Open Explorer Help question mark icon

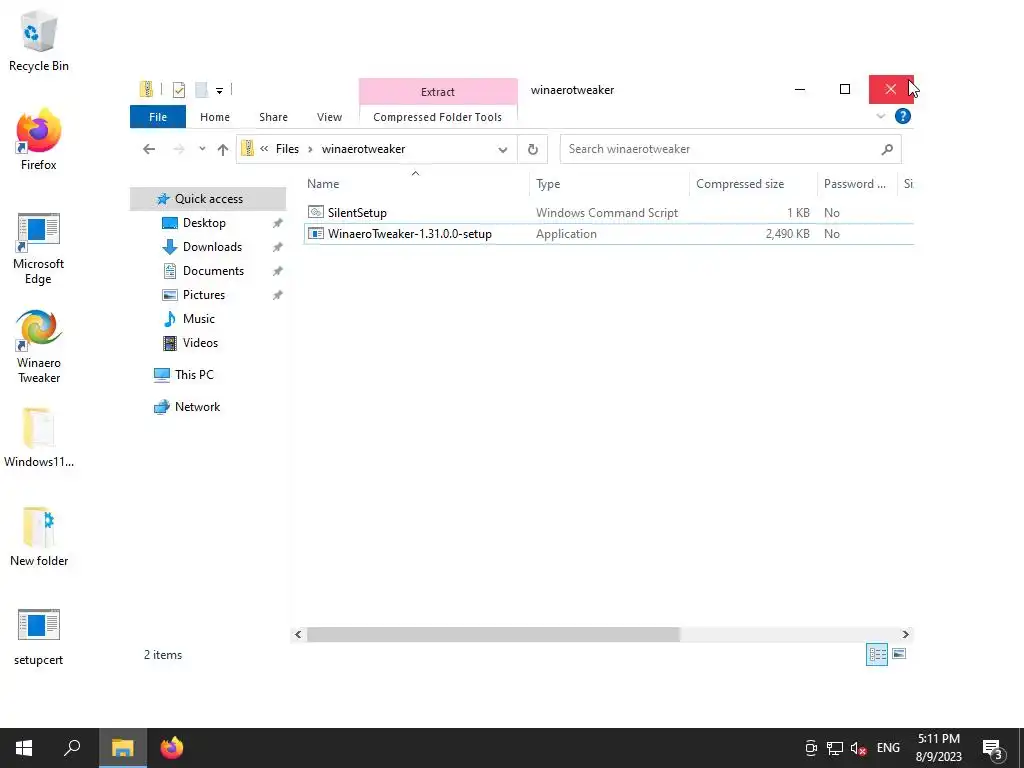903,116
